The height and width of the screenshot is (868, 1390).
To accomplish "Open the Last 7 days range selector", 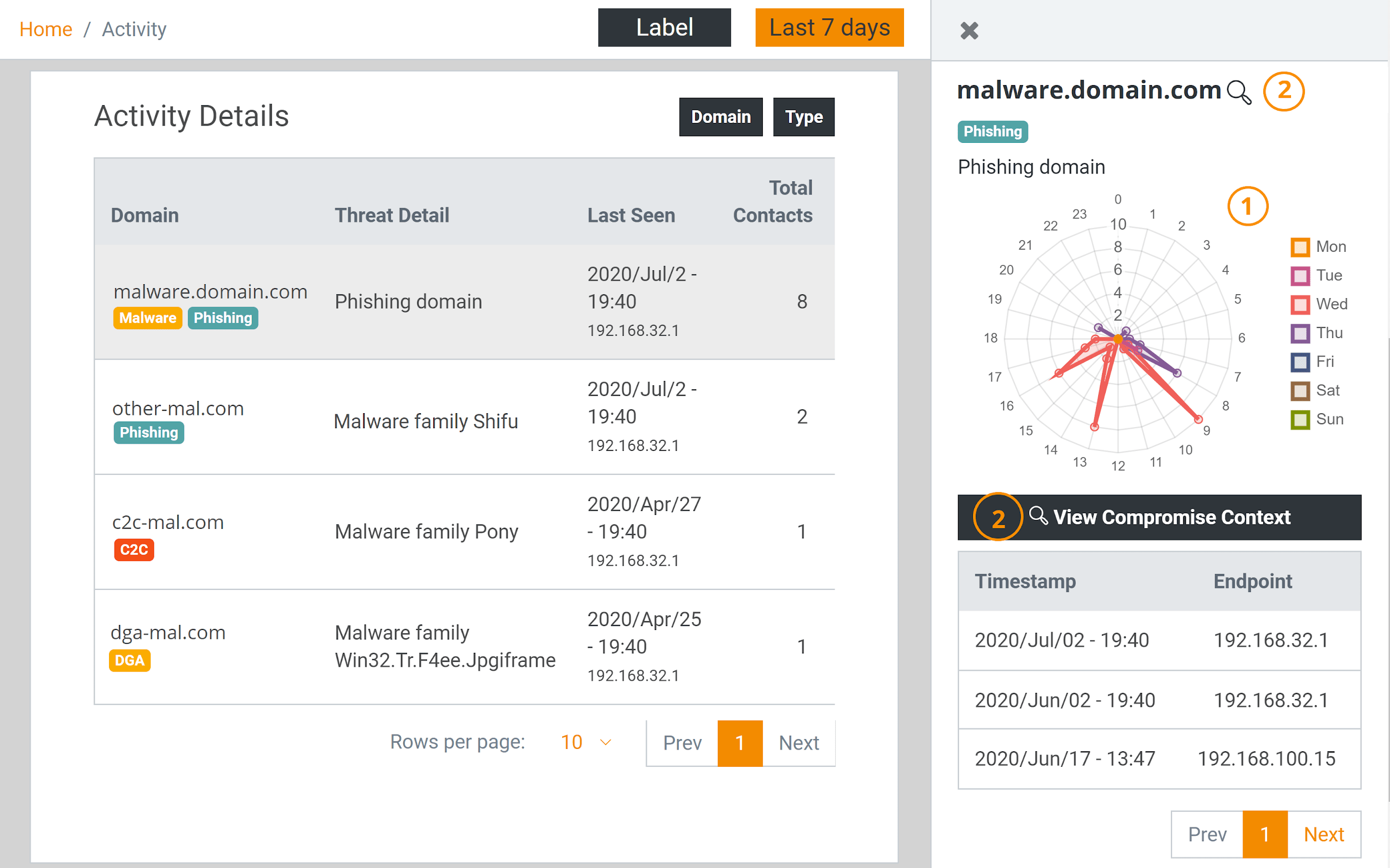I will [829, 28].
